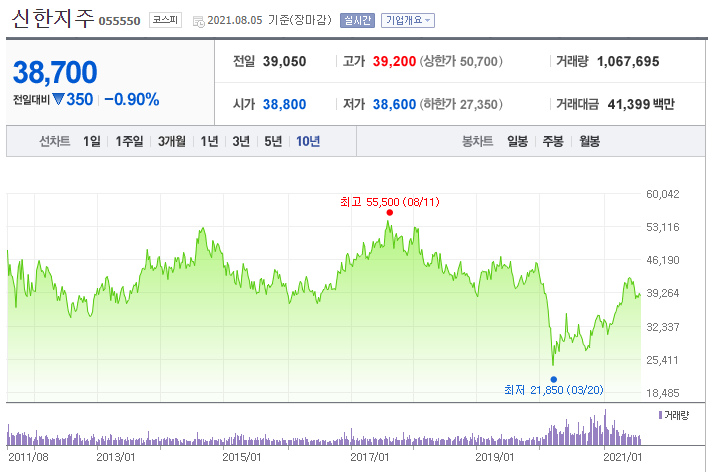Select the 1년 line chart tab

[209, 141]
